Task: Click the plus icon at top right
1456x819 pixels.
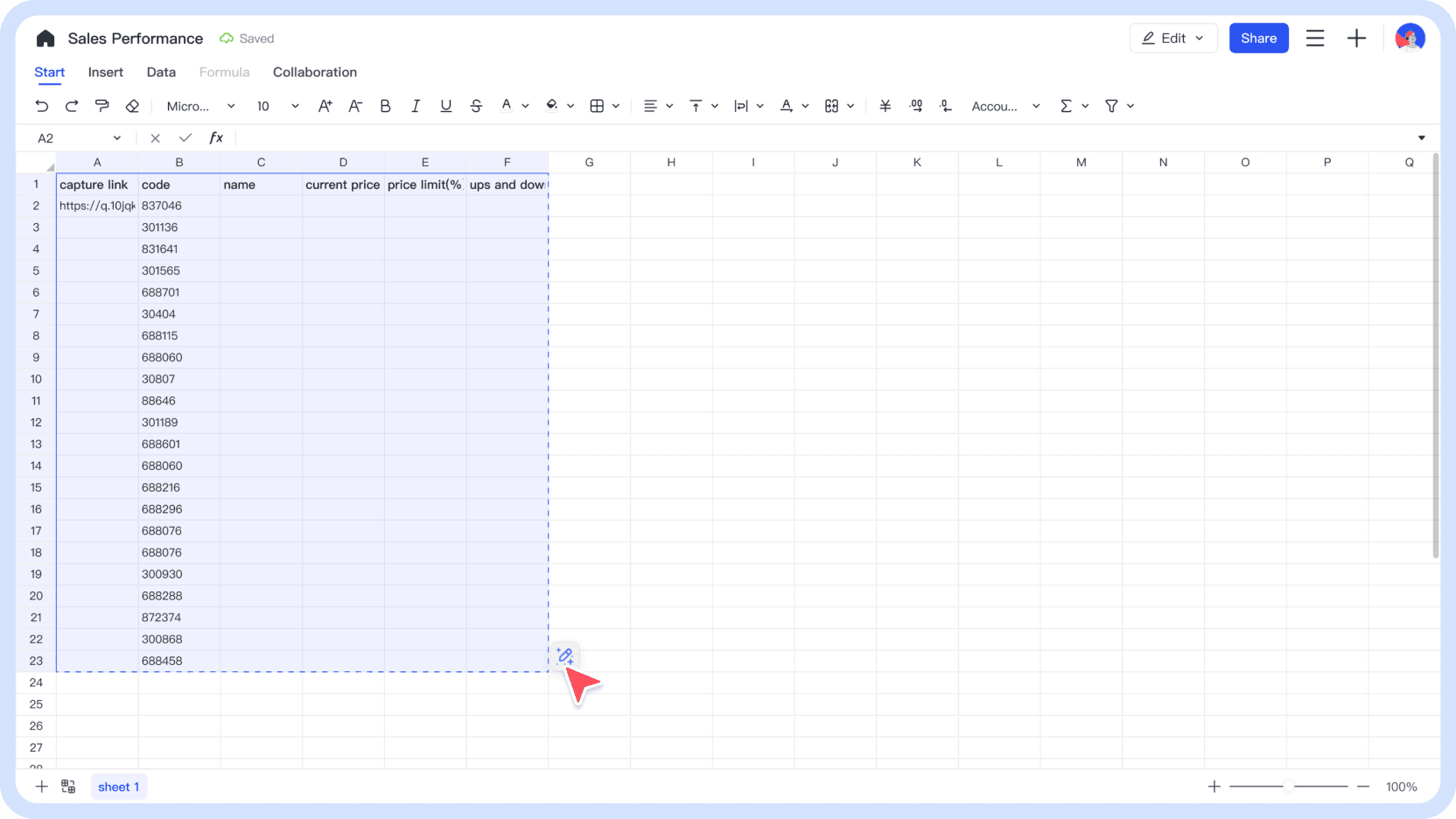Action: coord(1356,38)
